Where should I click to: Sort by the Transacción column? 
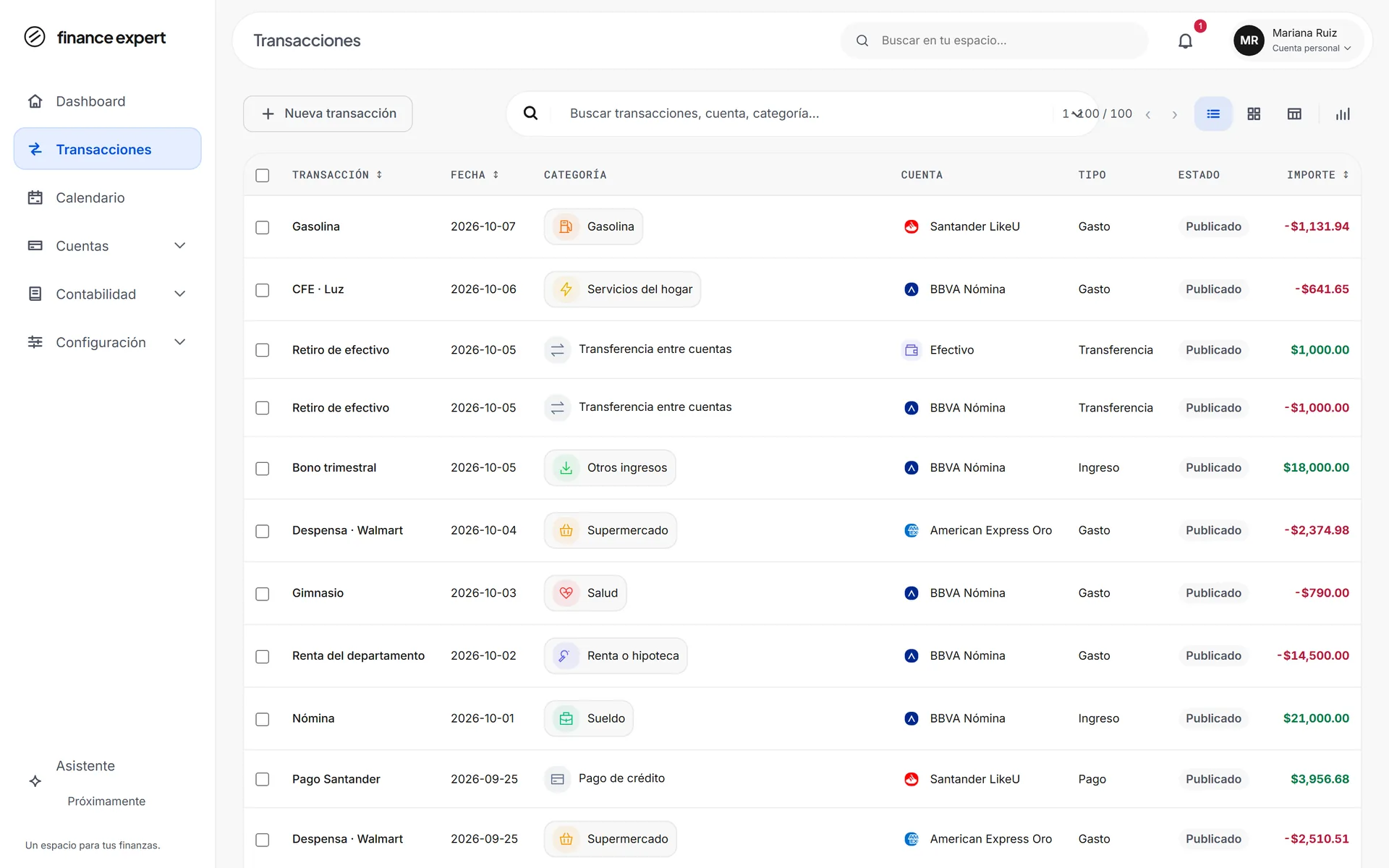click(337, 175)
